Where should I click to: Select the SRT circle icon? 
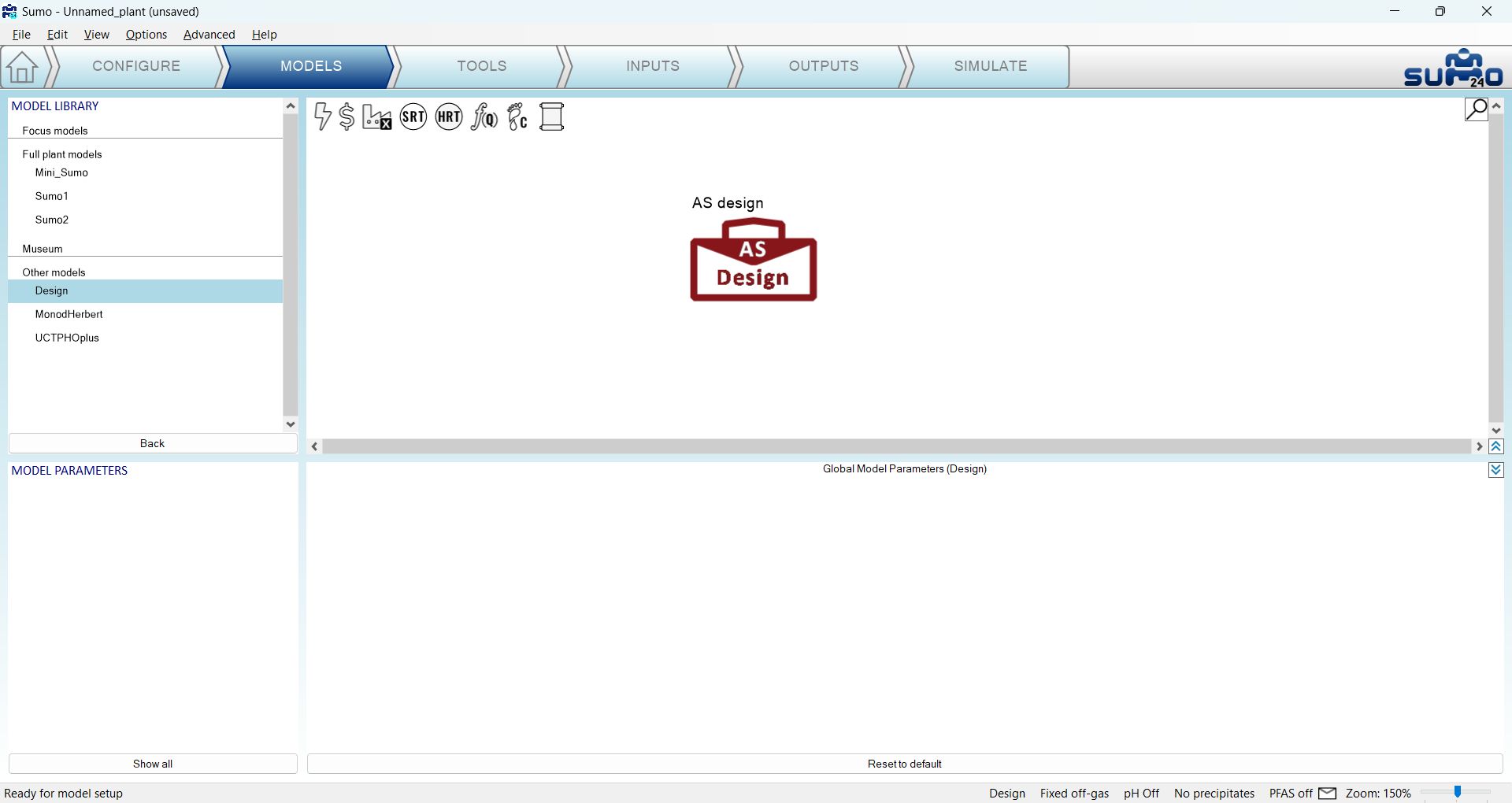[413, 117]
